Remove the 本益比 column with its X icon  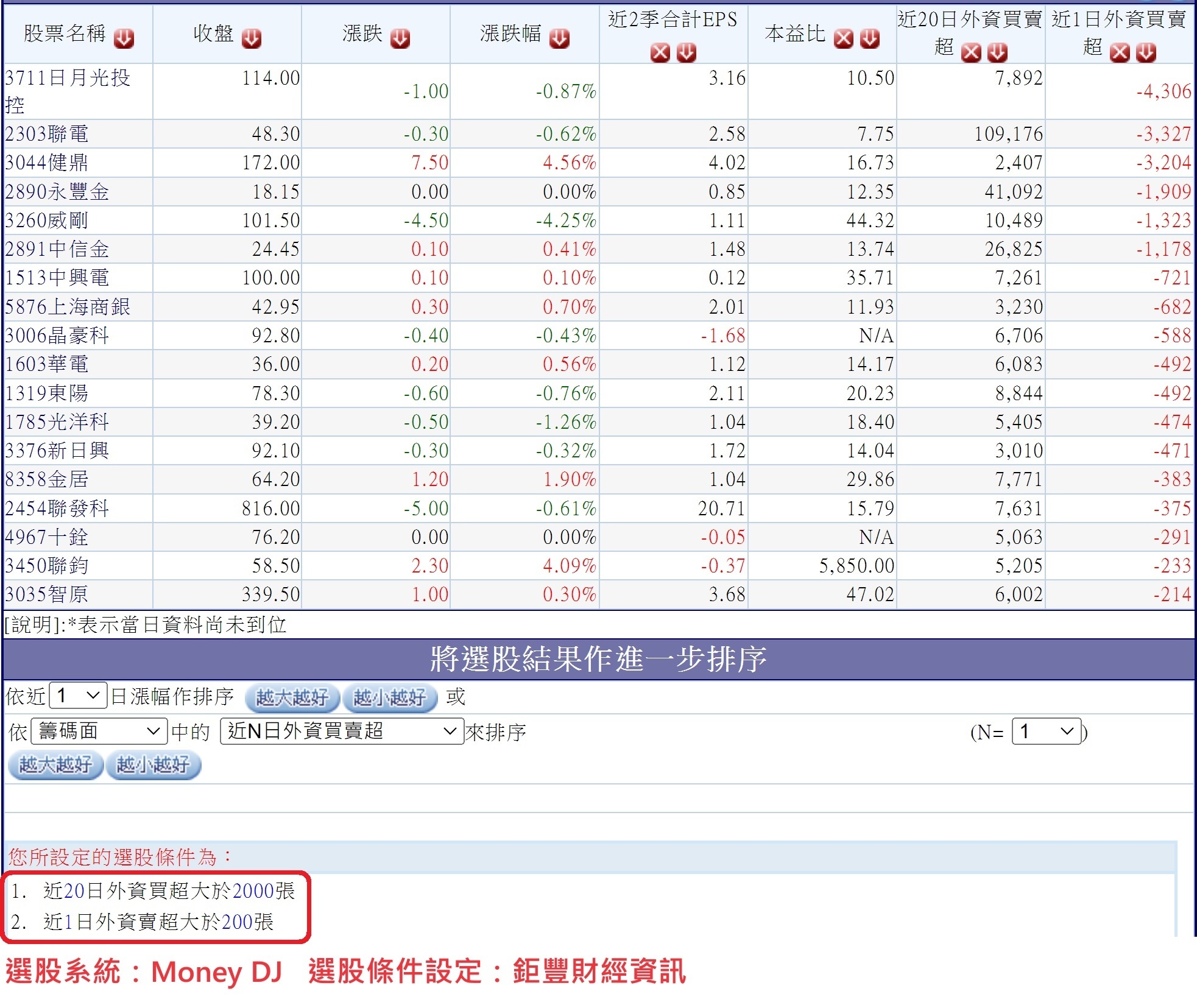[844, 39]
